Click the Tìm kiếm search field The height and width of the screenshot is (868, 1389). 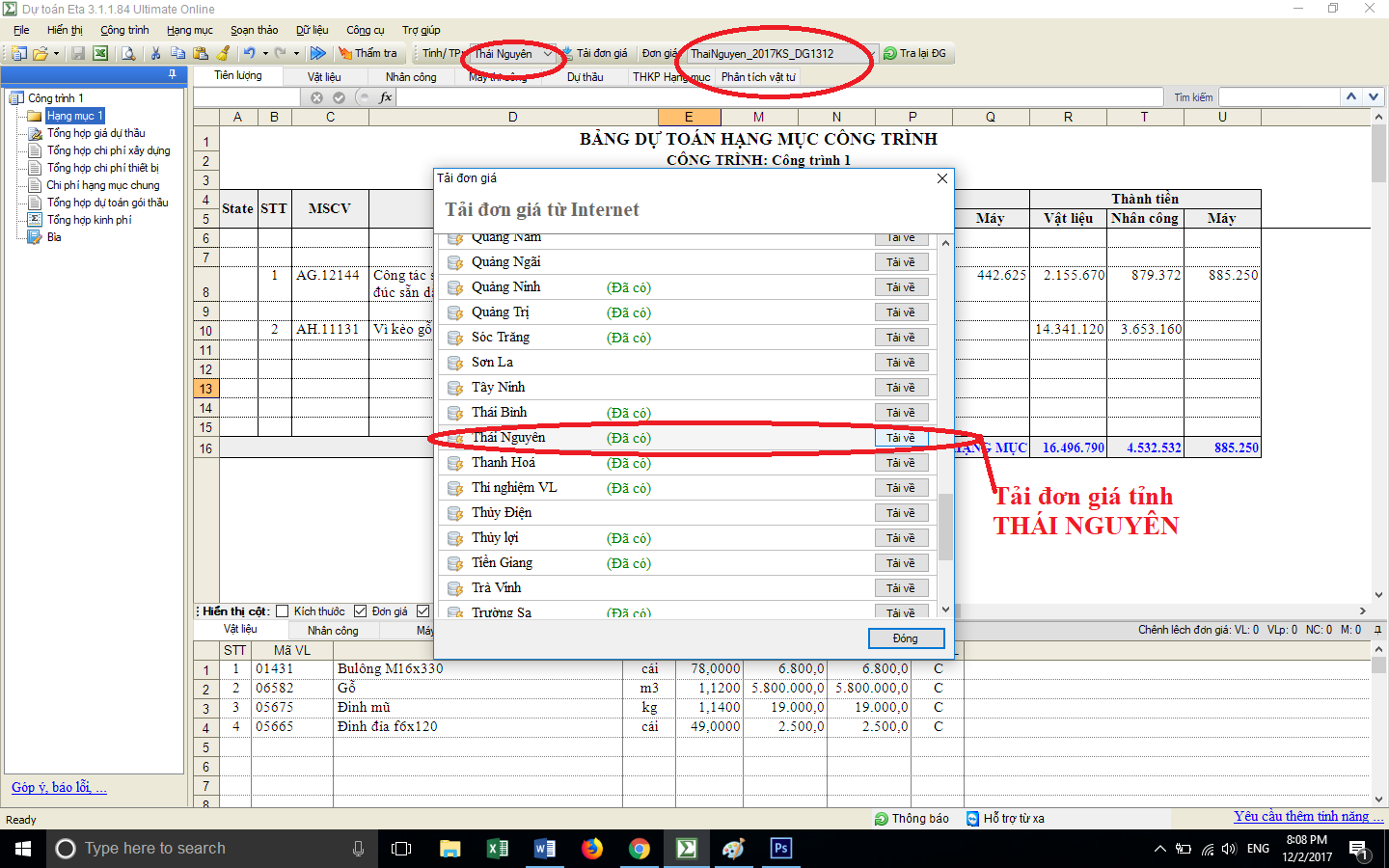click(x=1279, y=97)
